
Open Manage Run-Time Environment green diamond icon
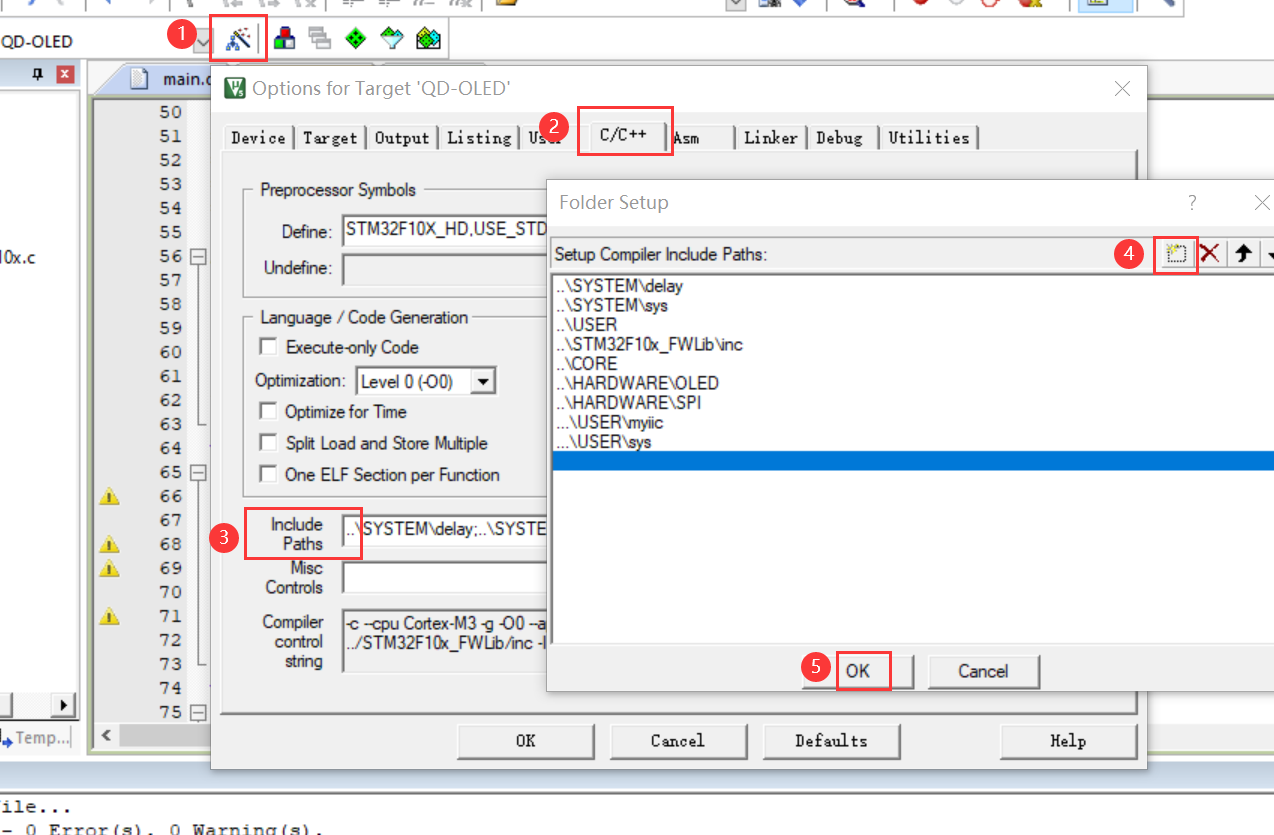point(356,39)
